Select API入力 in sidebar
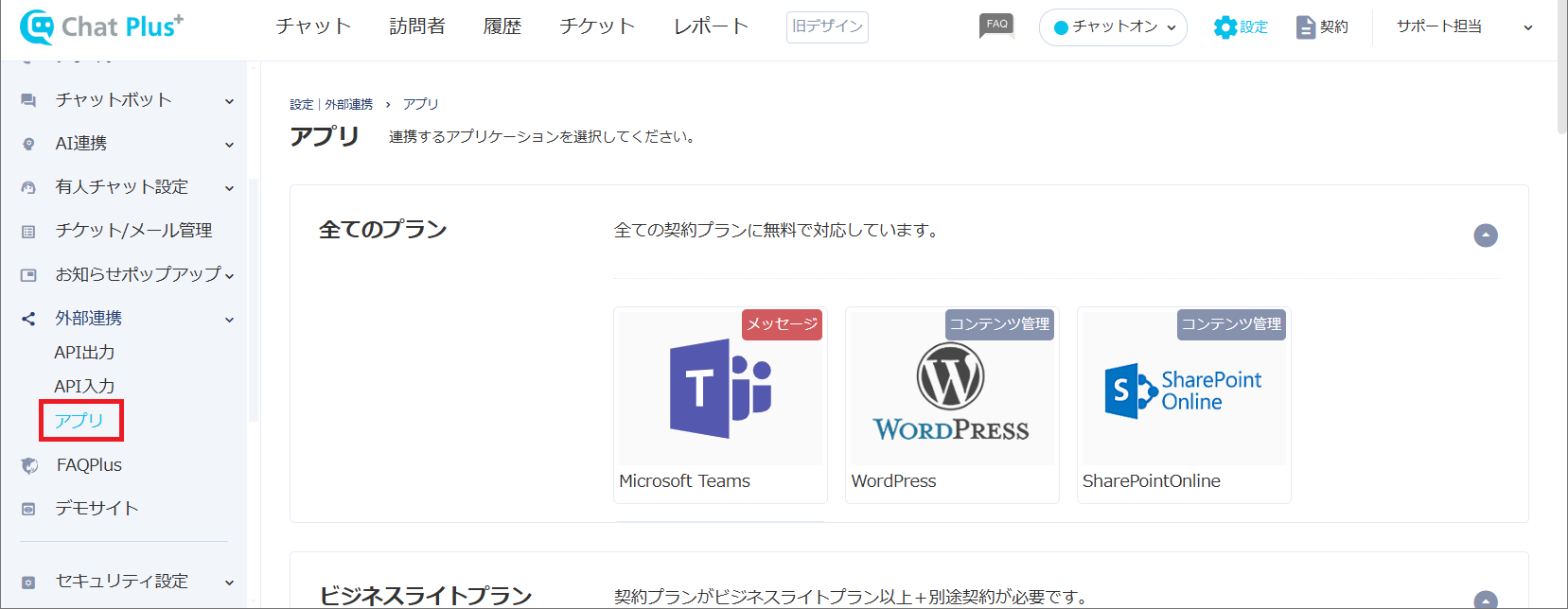Viewport: 1568px width, 609px height. pyautogui.click(x=84, y=387)
